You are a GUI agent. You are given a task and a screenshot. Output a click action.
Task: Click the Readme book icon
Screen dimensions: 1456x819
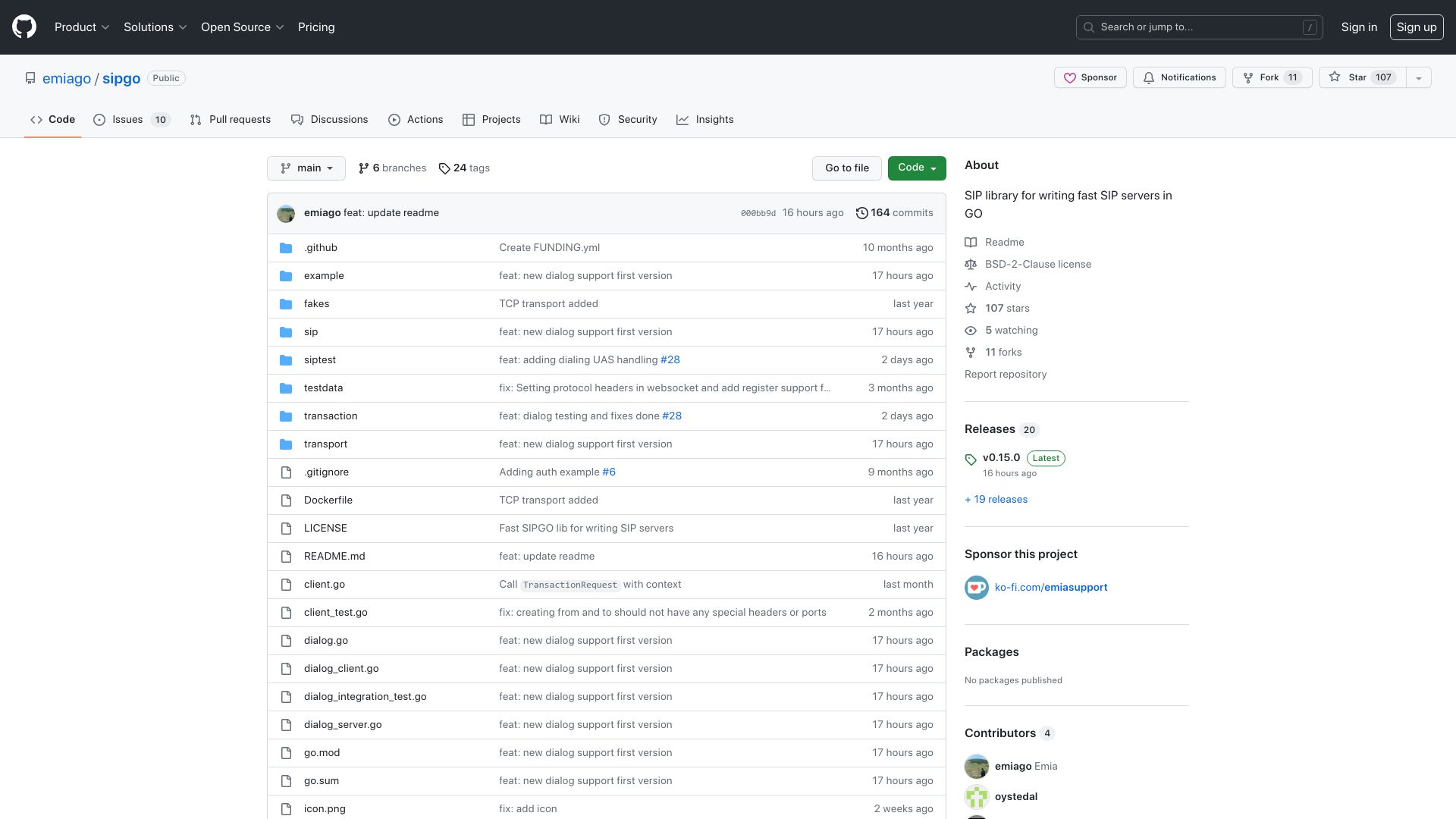coord(971,243)
